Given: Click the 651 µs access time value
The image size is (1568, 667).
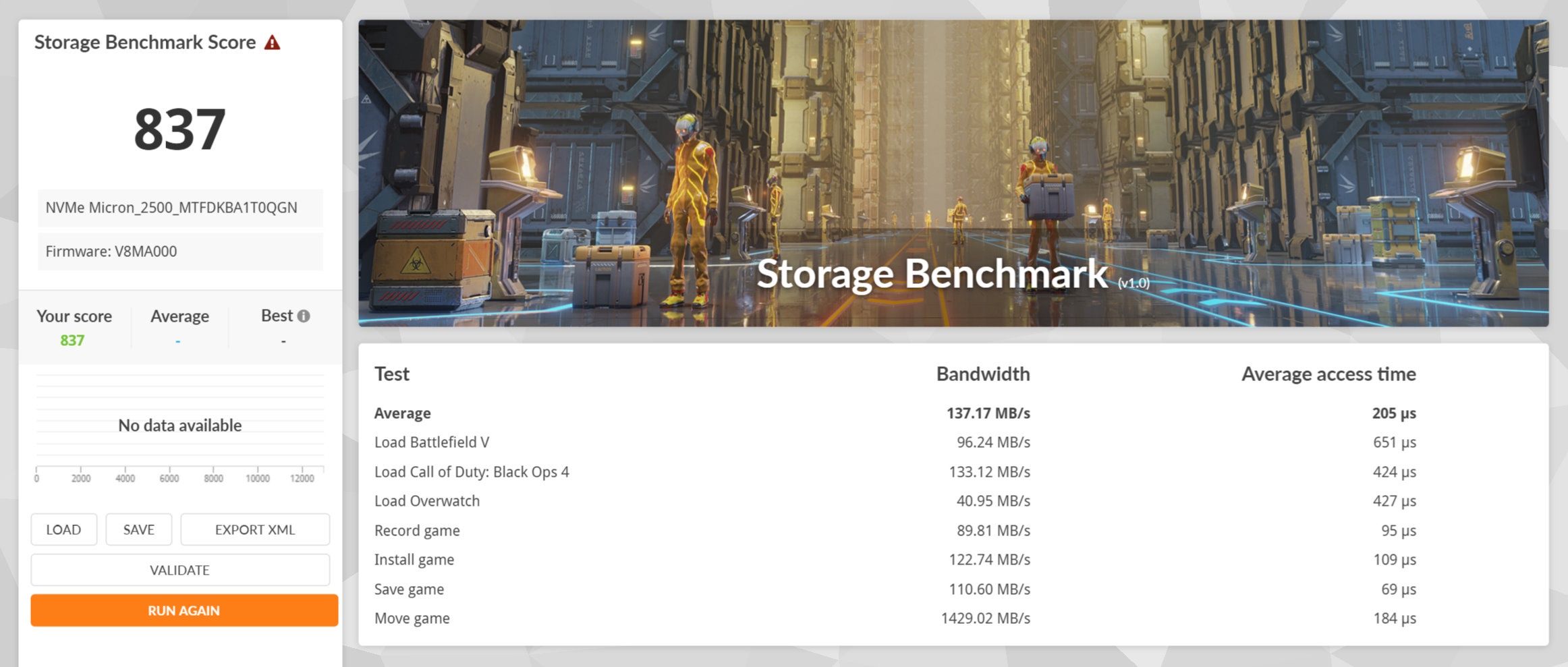Looking at the screenshot, I should click(x=1395, y=442).
